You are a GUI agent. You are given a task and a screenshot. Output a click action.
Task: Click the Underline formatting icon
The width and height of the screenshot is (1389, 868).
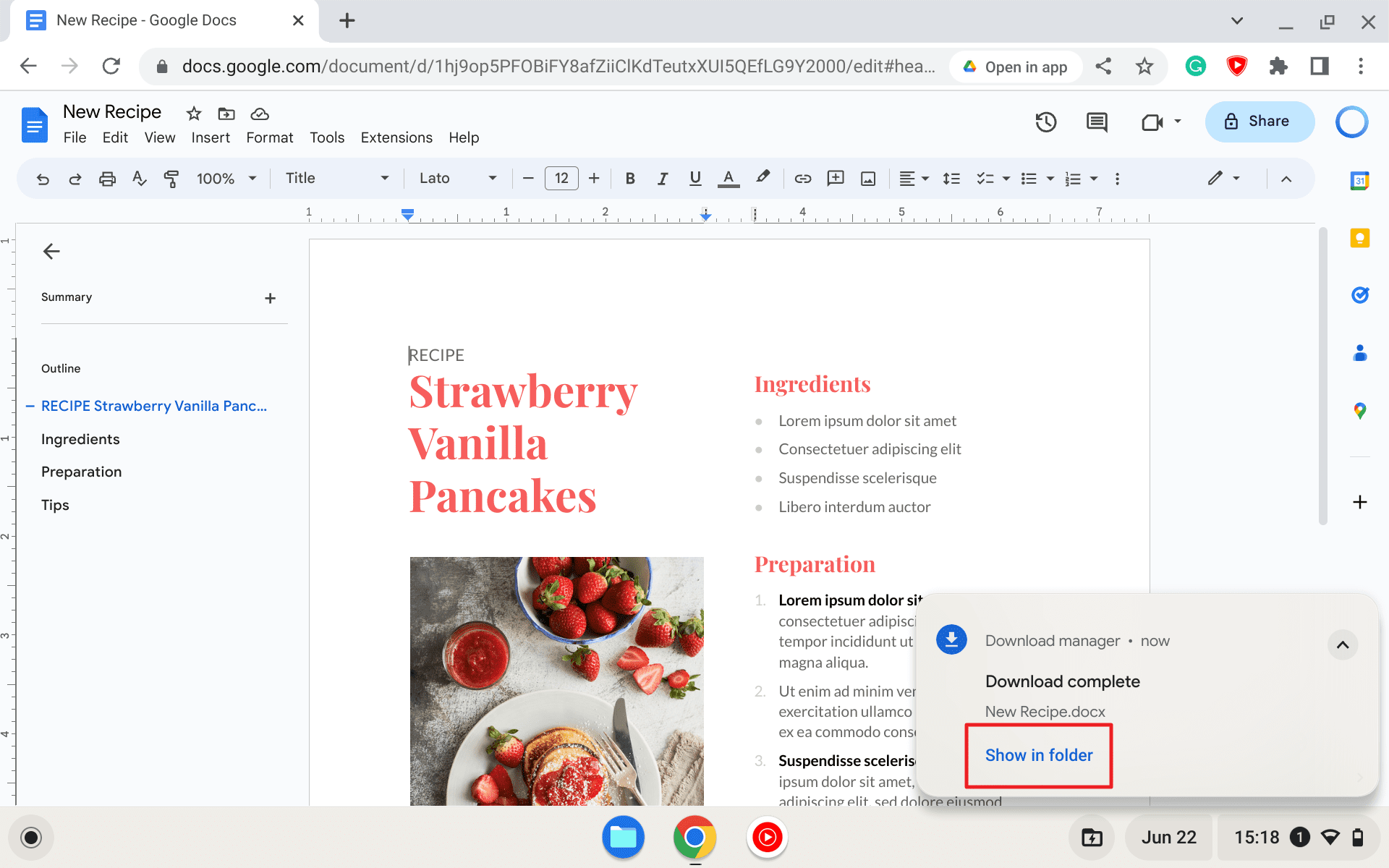click(x=695, y=179)
